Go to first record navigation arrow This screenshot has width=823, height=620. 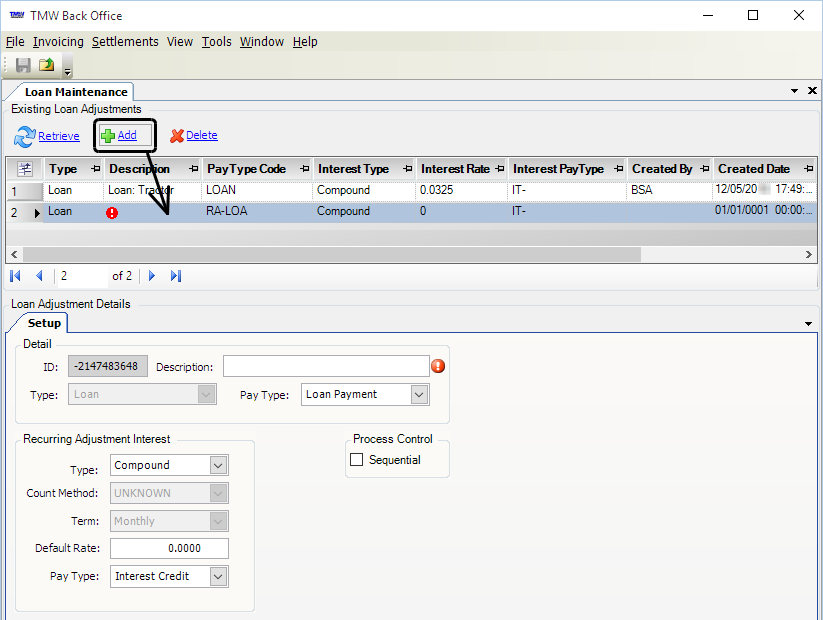16,276
